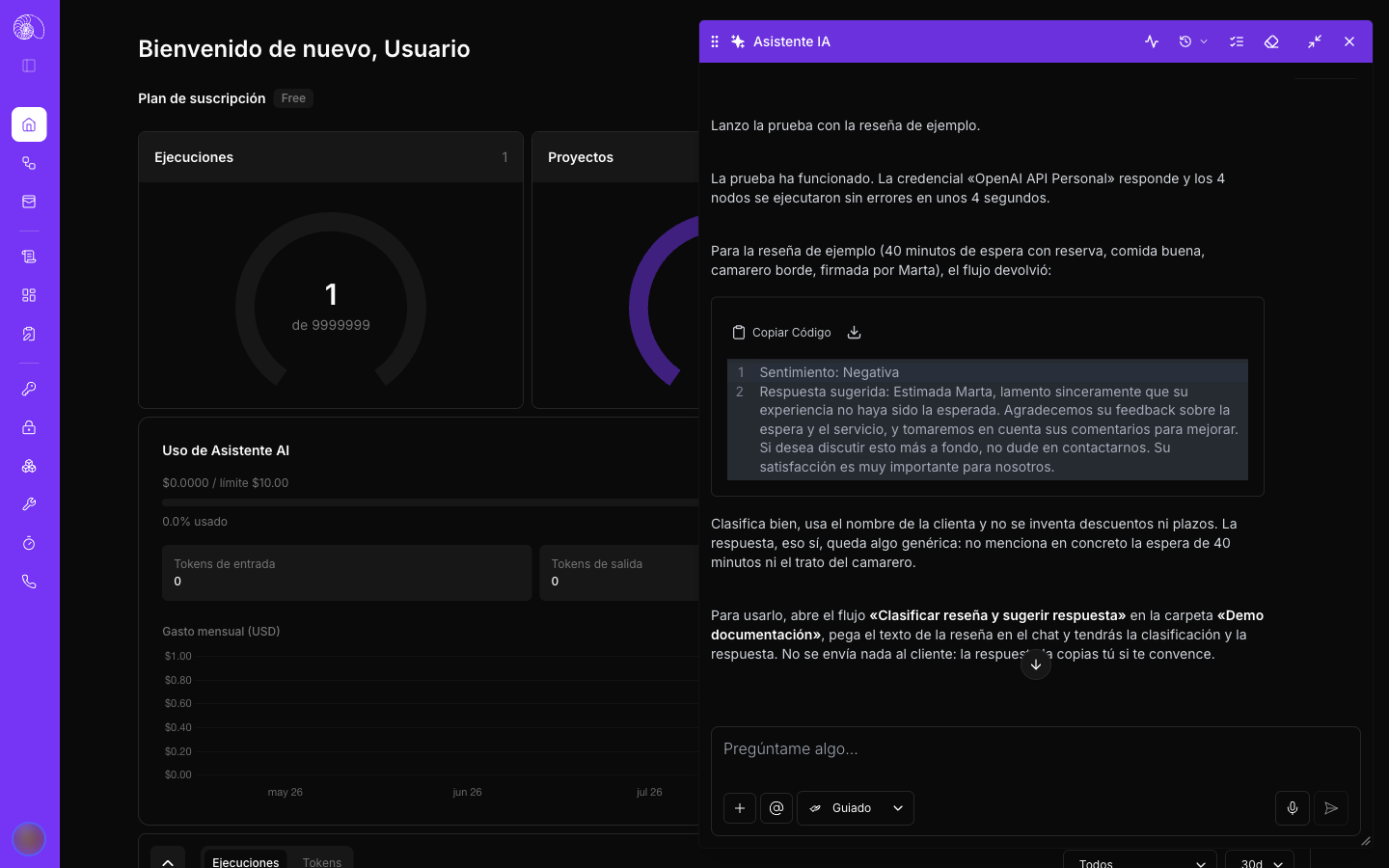This screenshot has width=1389, height=868.
Task: Jump to latest message with the down arrow
Action: pyautogui.click(x=1036, y=665)
